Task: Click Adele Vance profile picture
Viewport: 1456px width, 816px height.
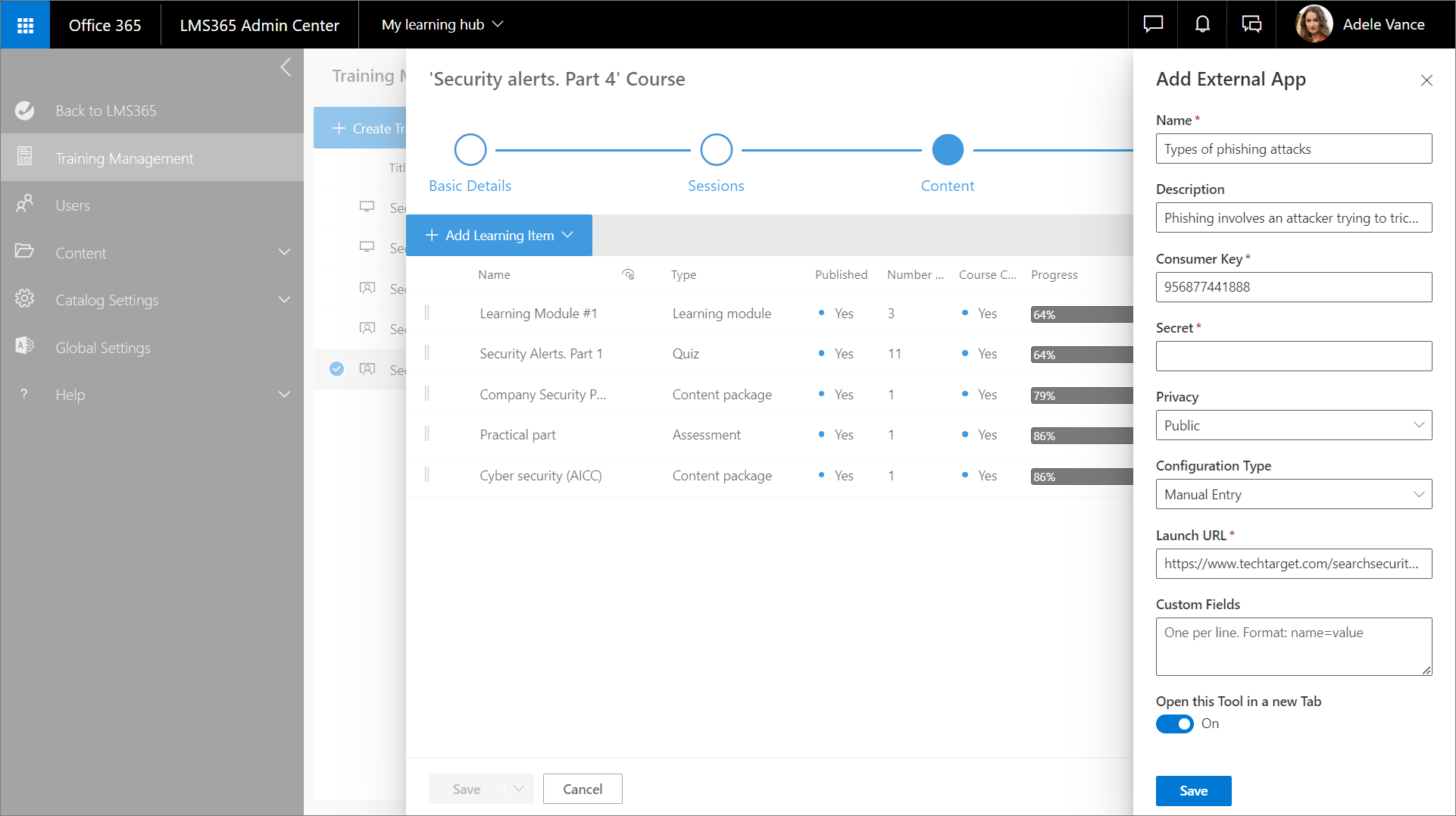Action: [x=1314, y=25]
